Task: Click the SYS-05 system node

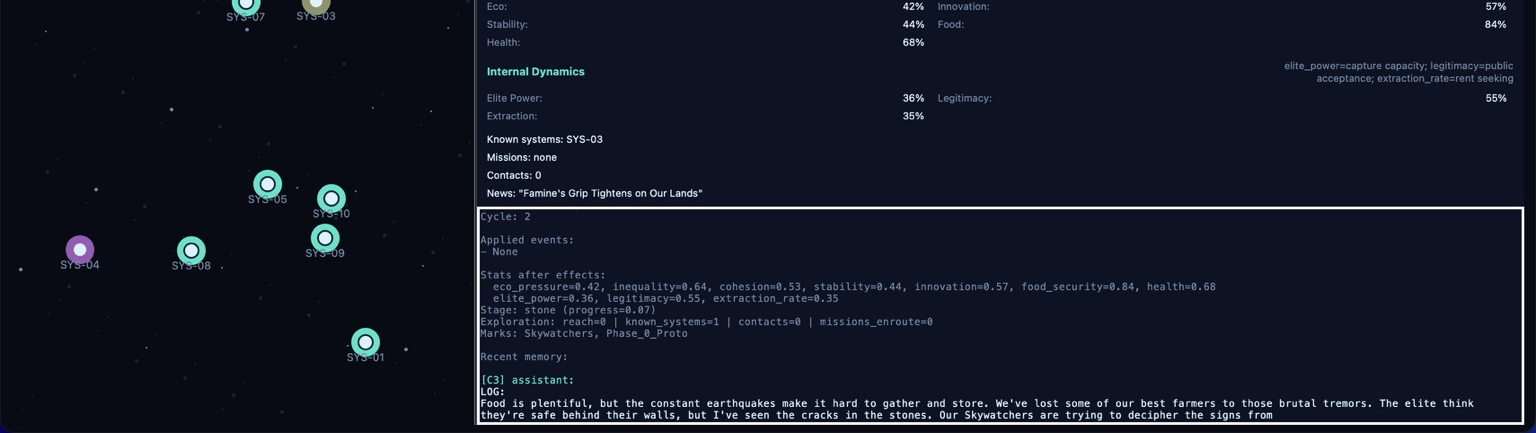Action: (267, 184)
